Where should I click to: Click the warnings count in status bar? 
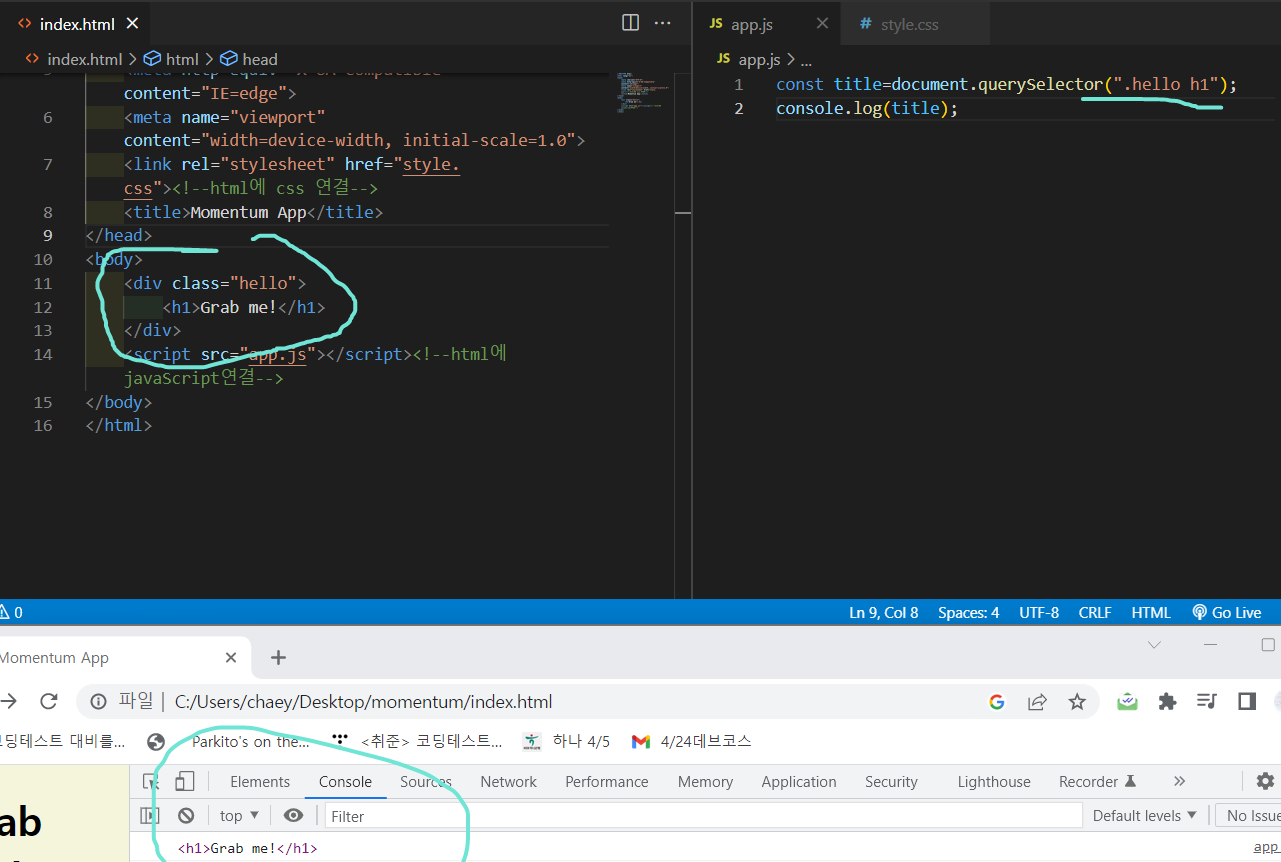point(11,613)
